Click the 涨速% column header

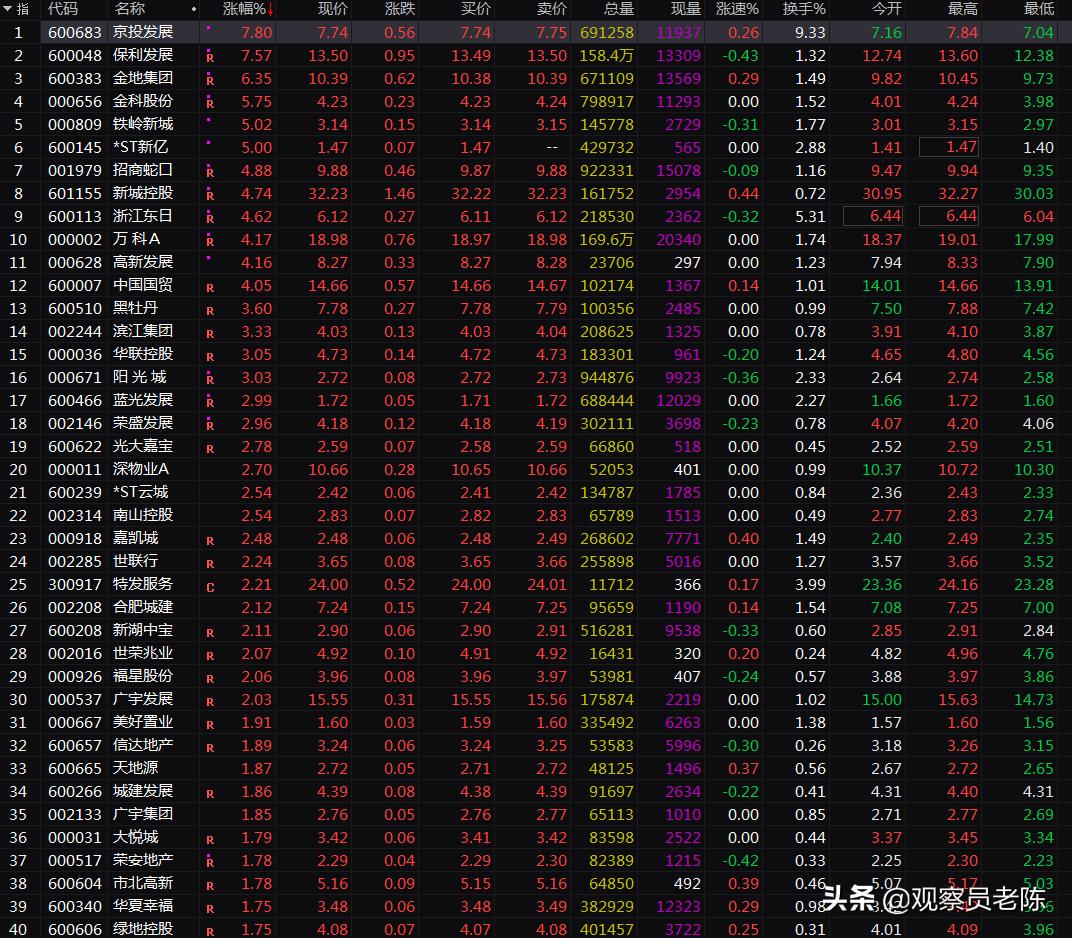737,9
